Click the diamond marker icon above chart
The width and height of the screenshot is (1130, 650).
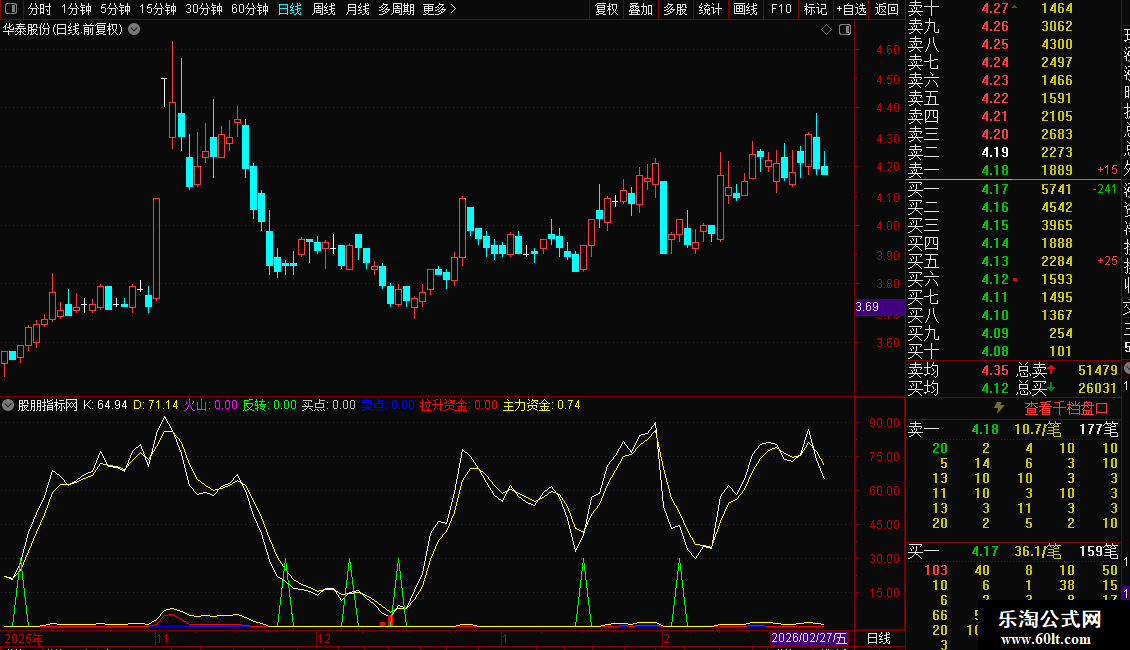[827, 30]
